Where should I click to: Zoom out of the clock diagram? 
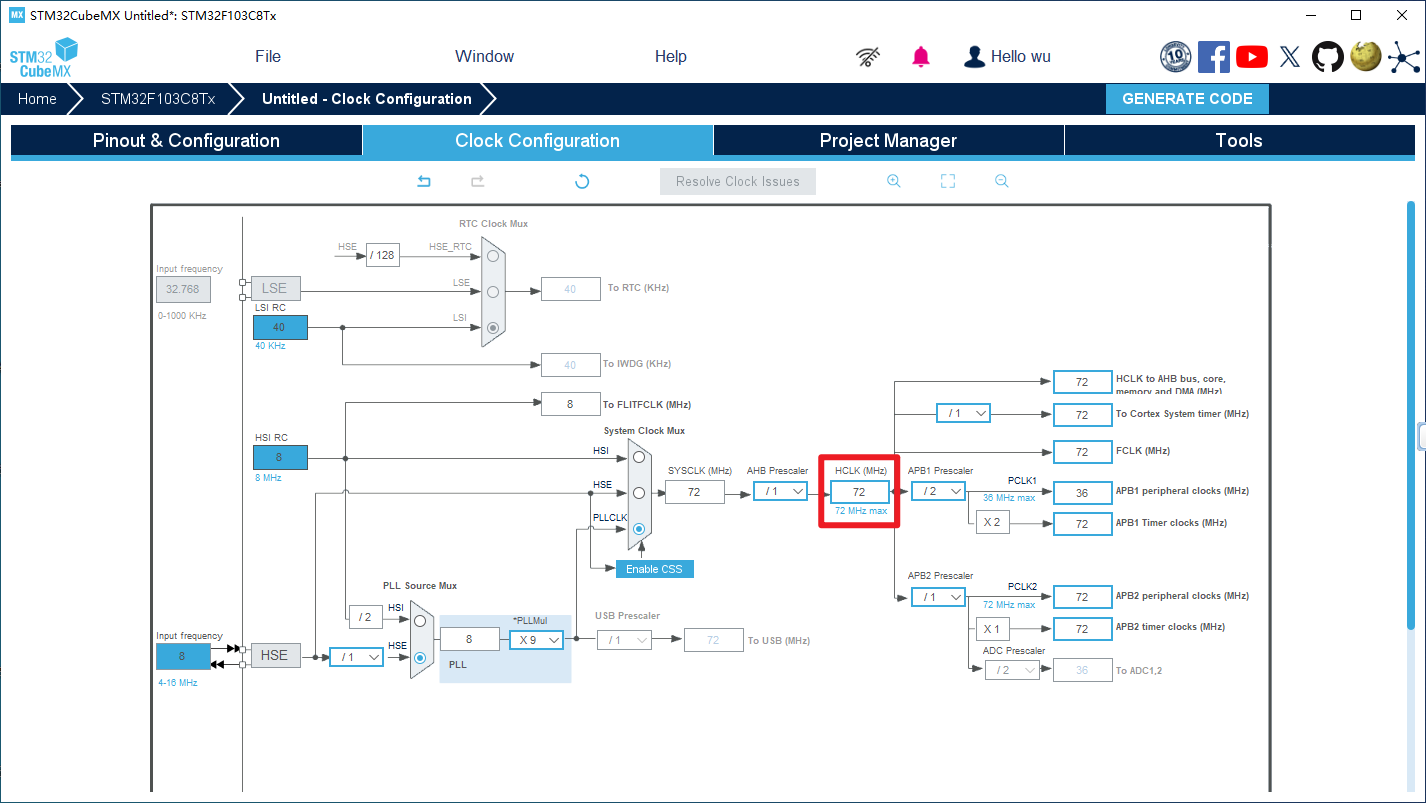coord(1001,181)
